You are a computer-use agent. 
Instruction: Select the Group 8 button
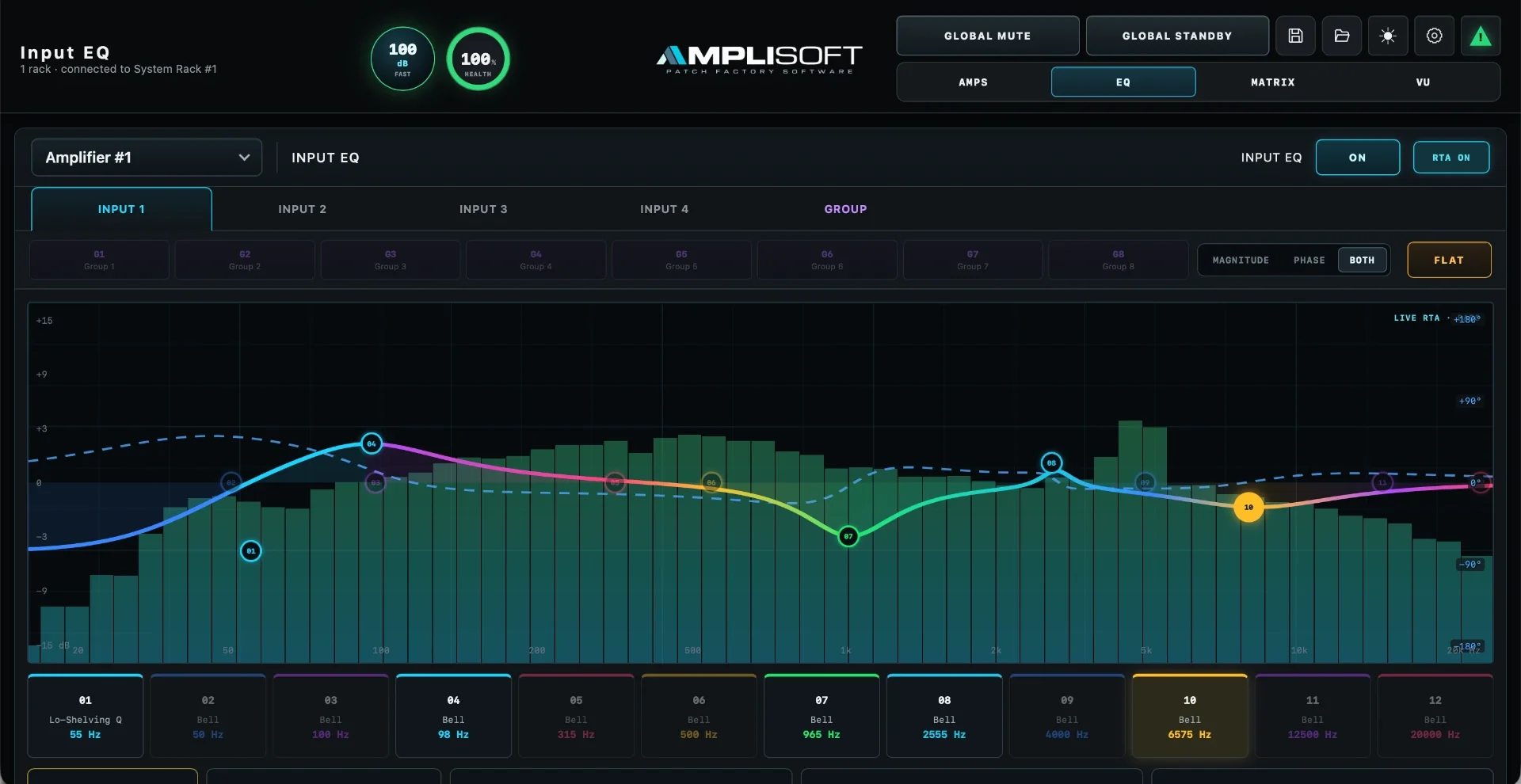click(1118, 260)
